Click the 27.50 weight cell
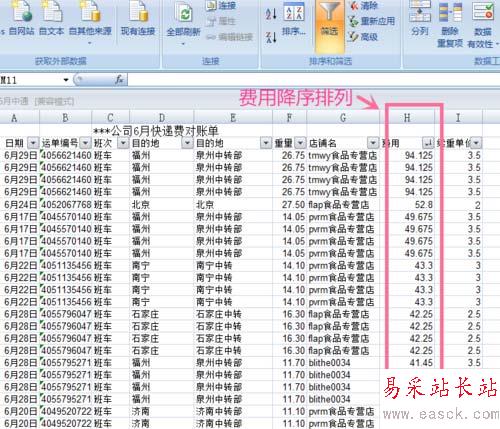Image resolution: width=500 pixels, height=429 pixels. (x=289, y=205)
